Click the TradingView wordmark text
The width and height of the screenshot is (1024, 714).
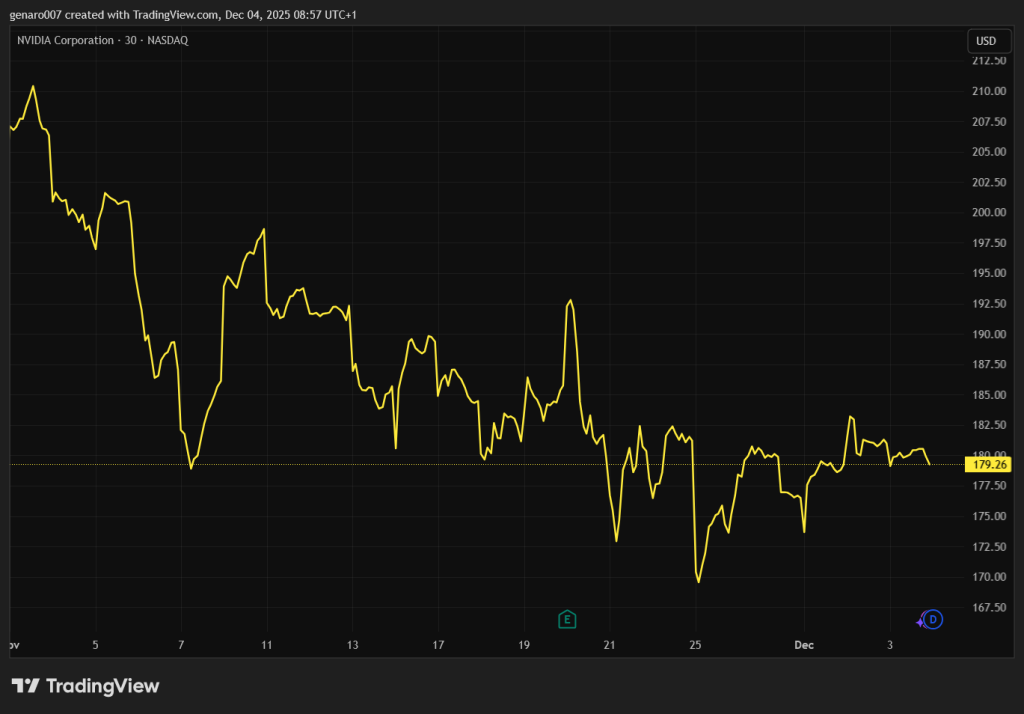click(x=103, y=686)
